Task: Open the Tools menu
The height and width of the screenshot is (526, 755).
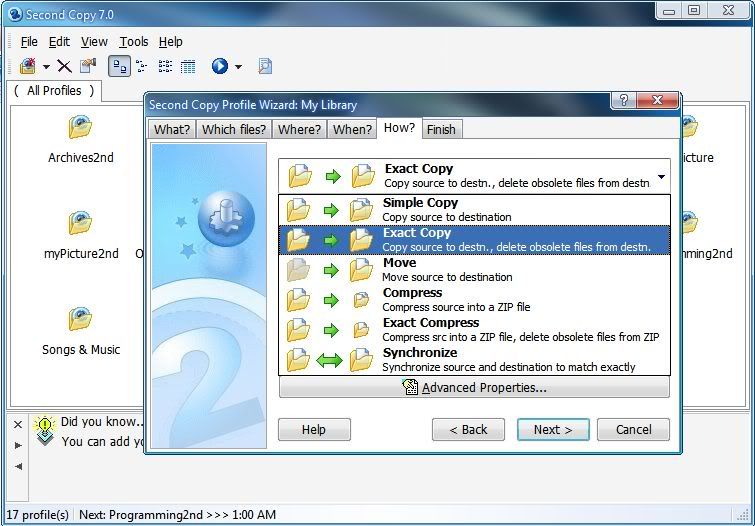Action: pyautogui.click(x=133, y=42)
